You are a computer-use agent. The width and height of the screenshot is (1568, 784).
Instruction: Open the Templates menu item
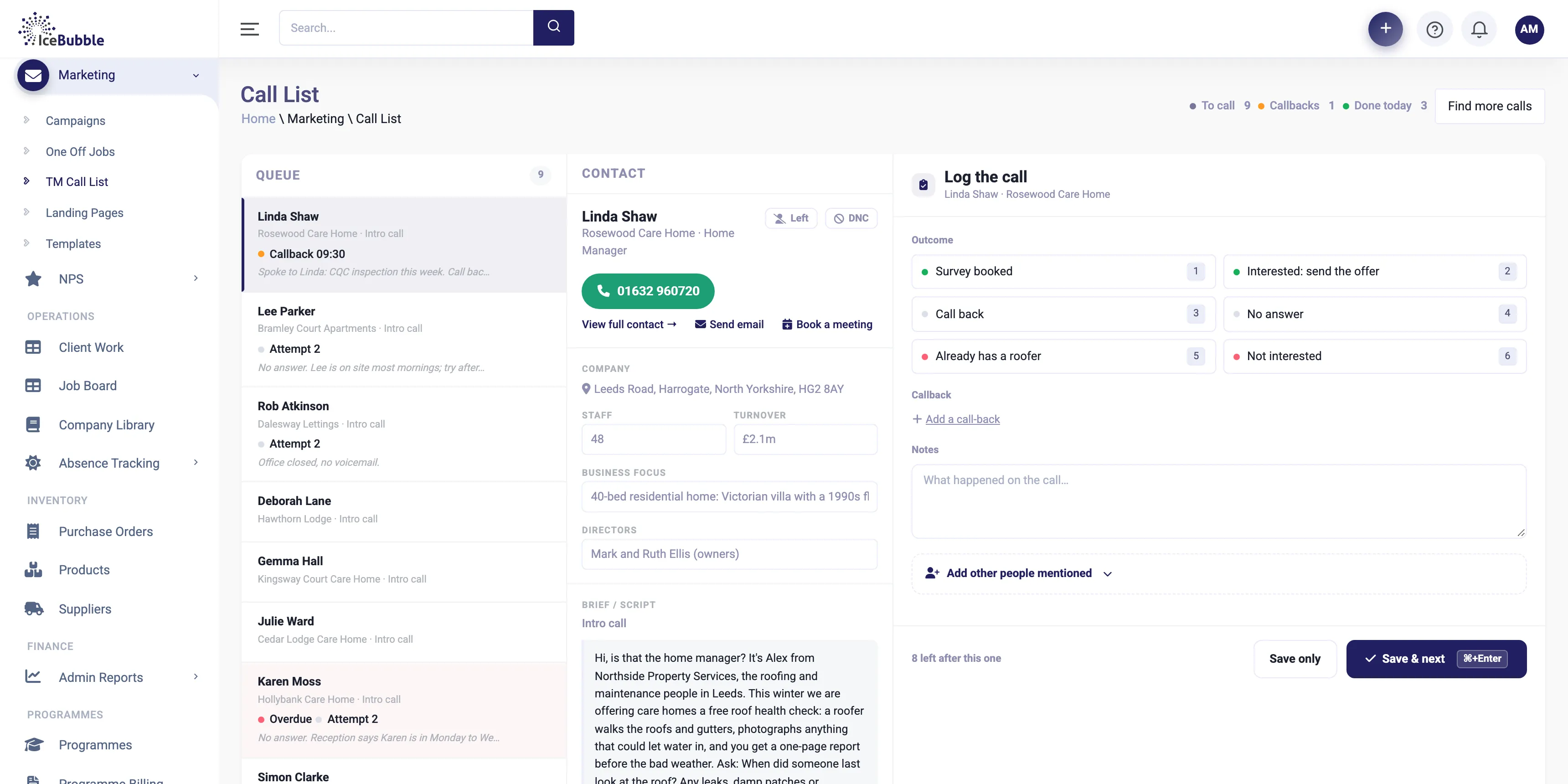pyautogui.click(x=73, y=243)
